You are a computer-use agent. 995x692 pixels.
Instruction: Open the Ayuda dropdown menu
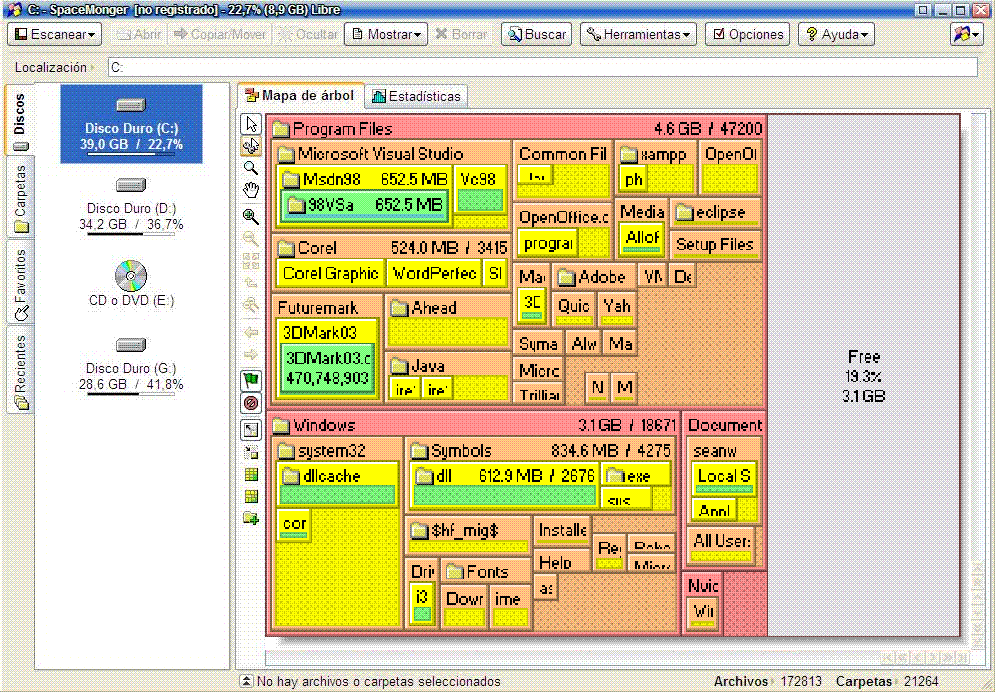point(836,34)
